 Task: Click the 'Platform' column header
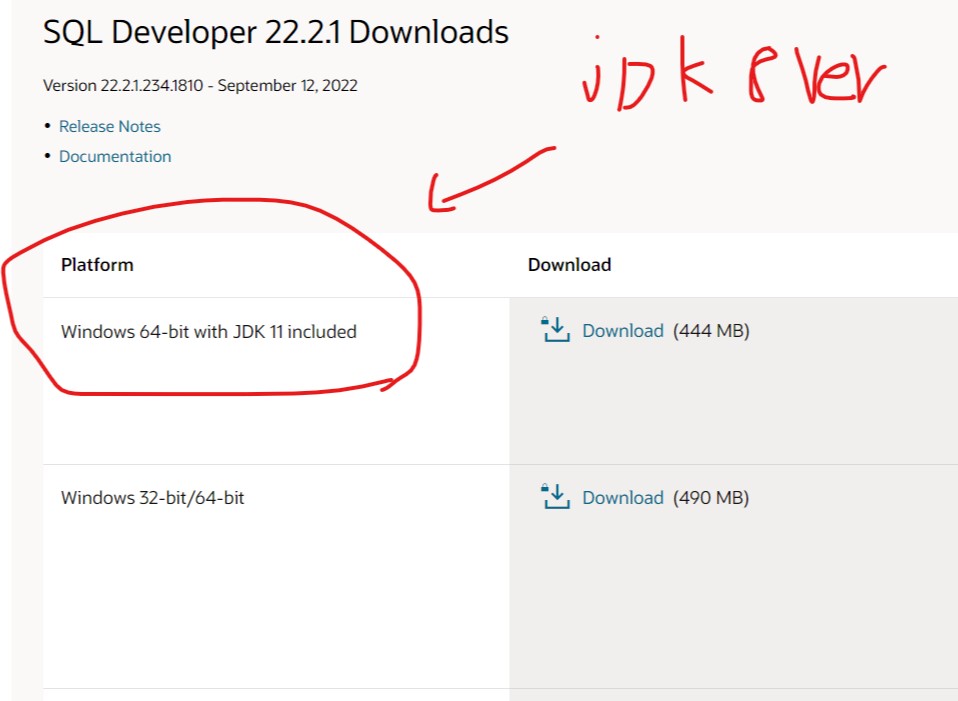[x=97, y=265]
